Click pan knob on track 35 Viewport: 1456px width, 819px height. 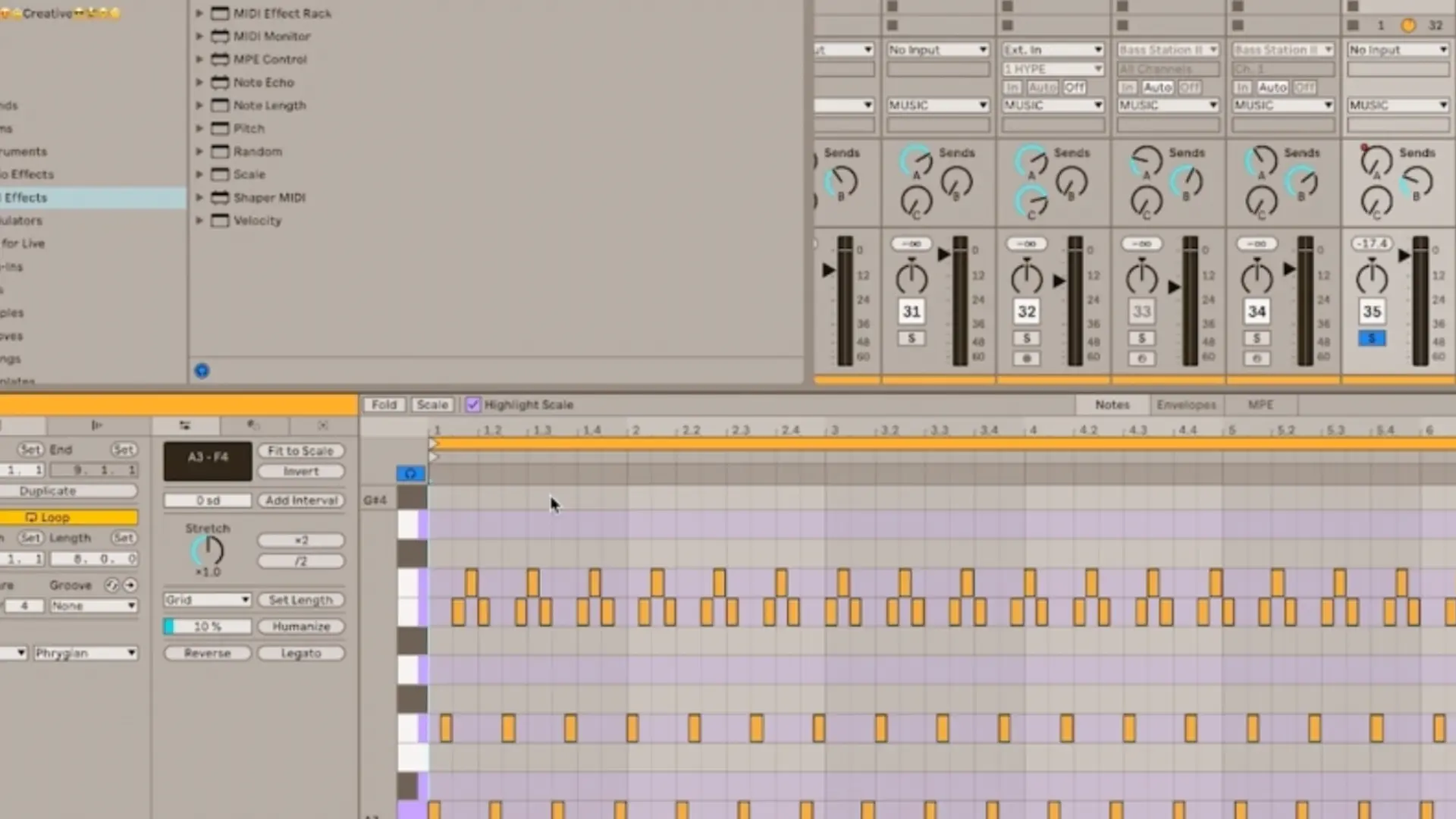[x=1372, y=278]
